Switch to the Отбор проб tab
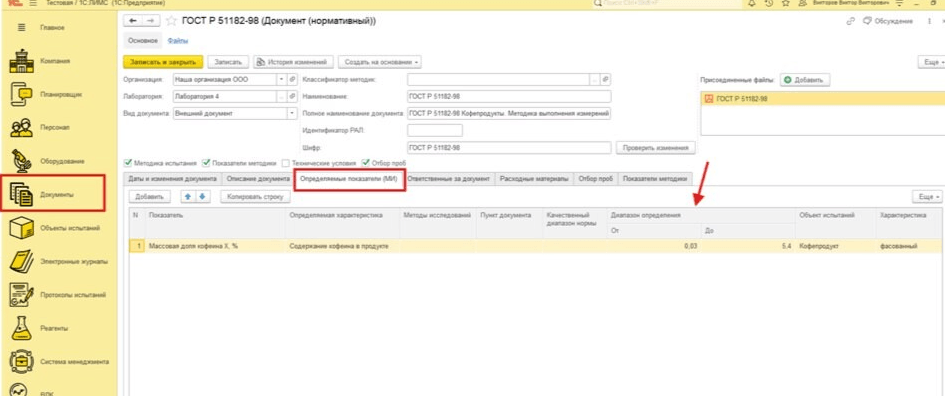 pyautogui.click(x=595, y=179)
